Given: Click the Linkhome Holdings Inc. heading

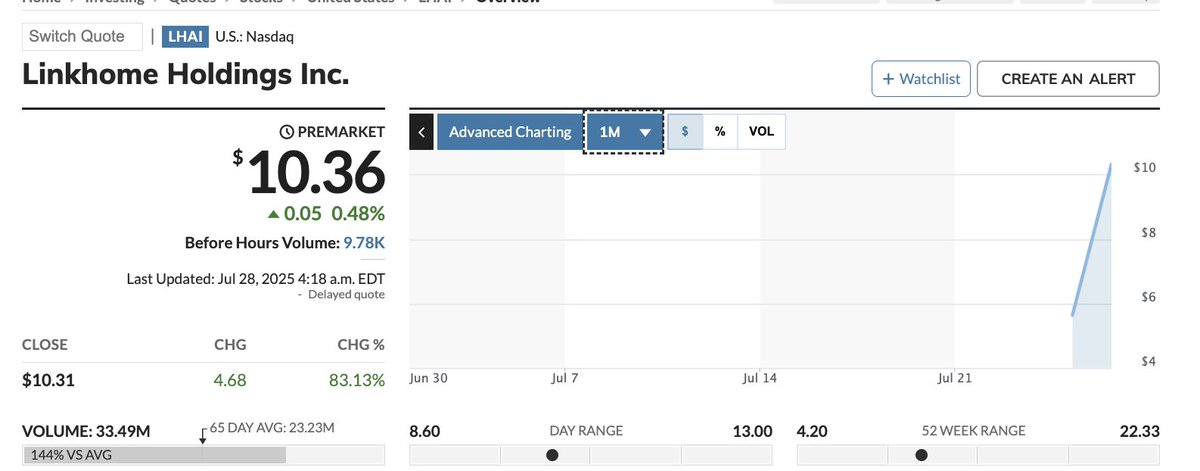Looking at the screenshot, I should point(186,75).
